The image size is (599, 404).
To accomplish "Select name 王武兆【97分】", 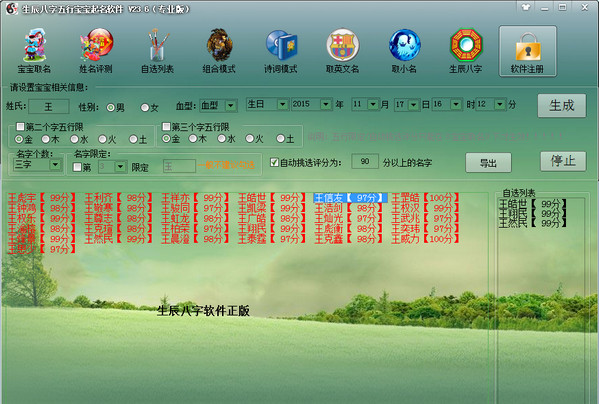I will coord(425,218).
